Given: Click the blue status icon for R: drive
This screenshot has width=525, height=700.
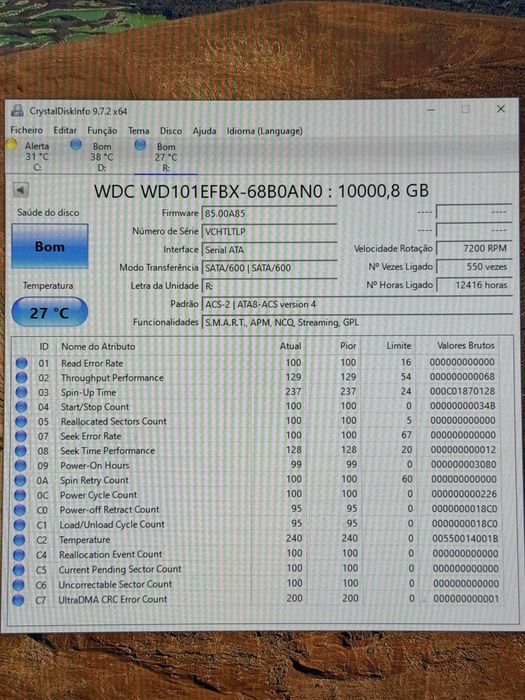Looking at the screenshot, I should (140, 145).
